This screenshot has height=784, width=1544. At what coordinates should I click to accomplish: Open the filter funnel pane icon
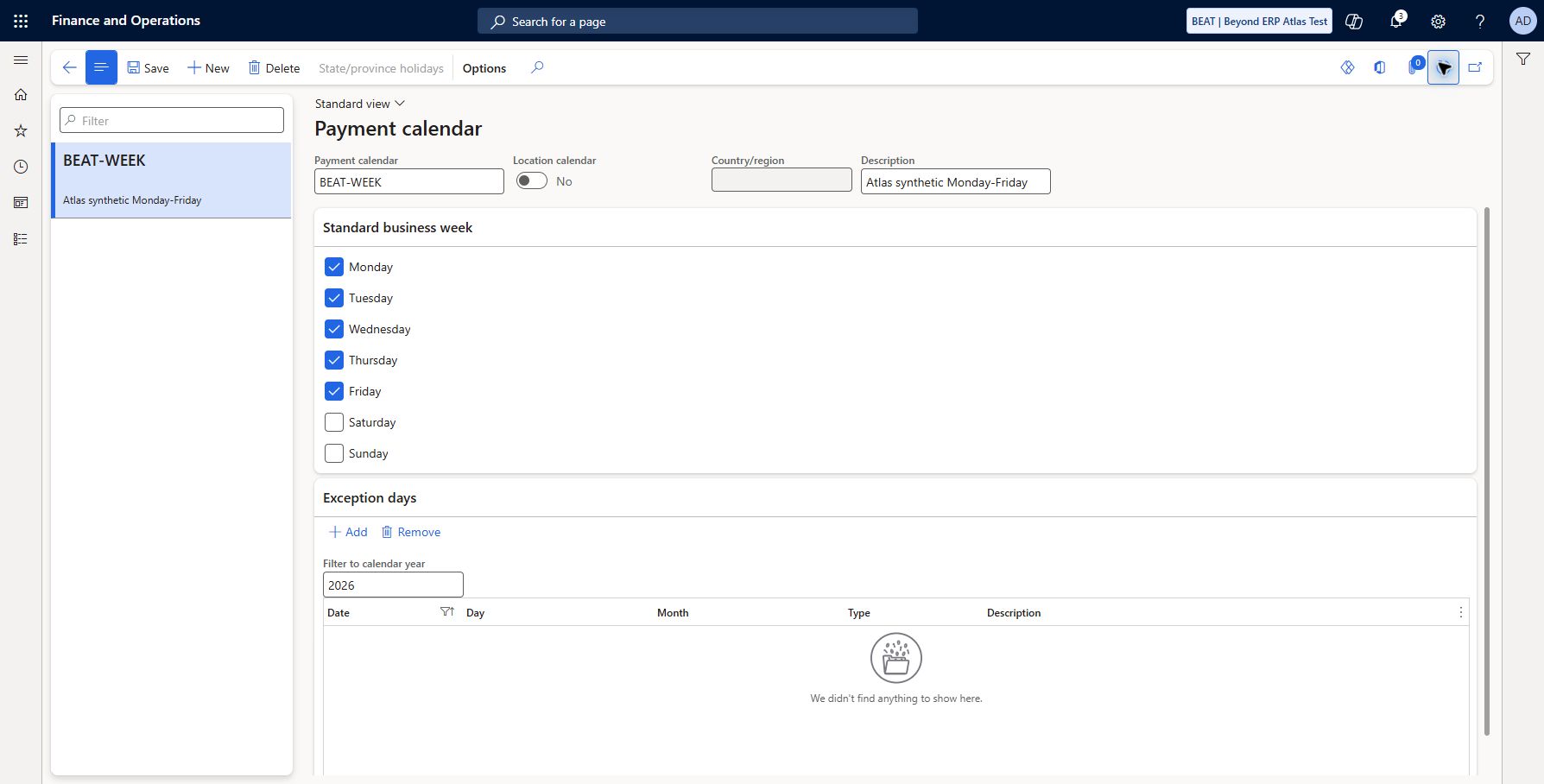click(1523, 59)
